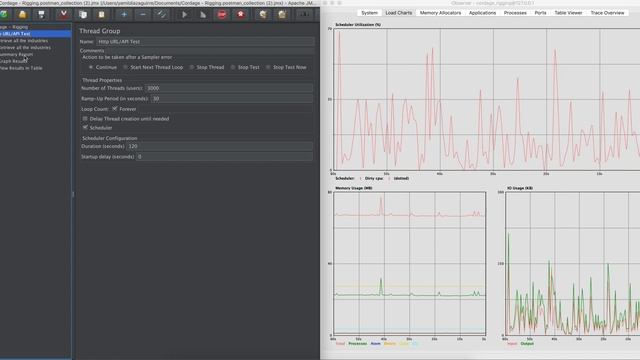Select View Results in Table node
This screenshot has width=640, height=360.
(21, 68)
